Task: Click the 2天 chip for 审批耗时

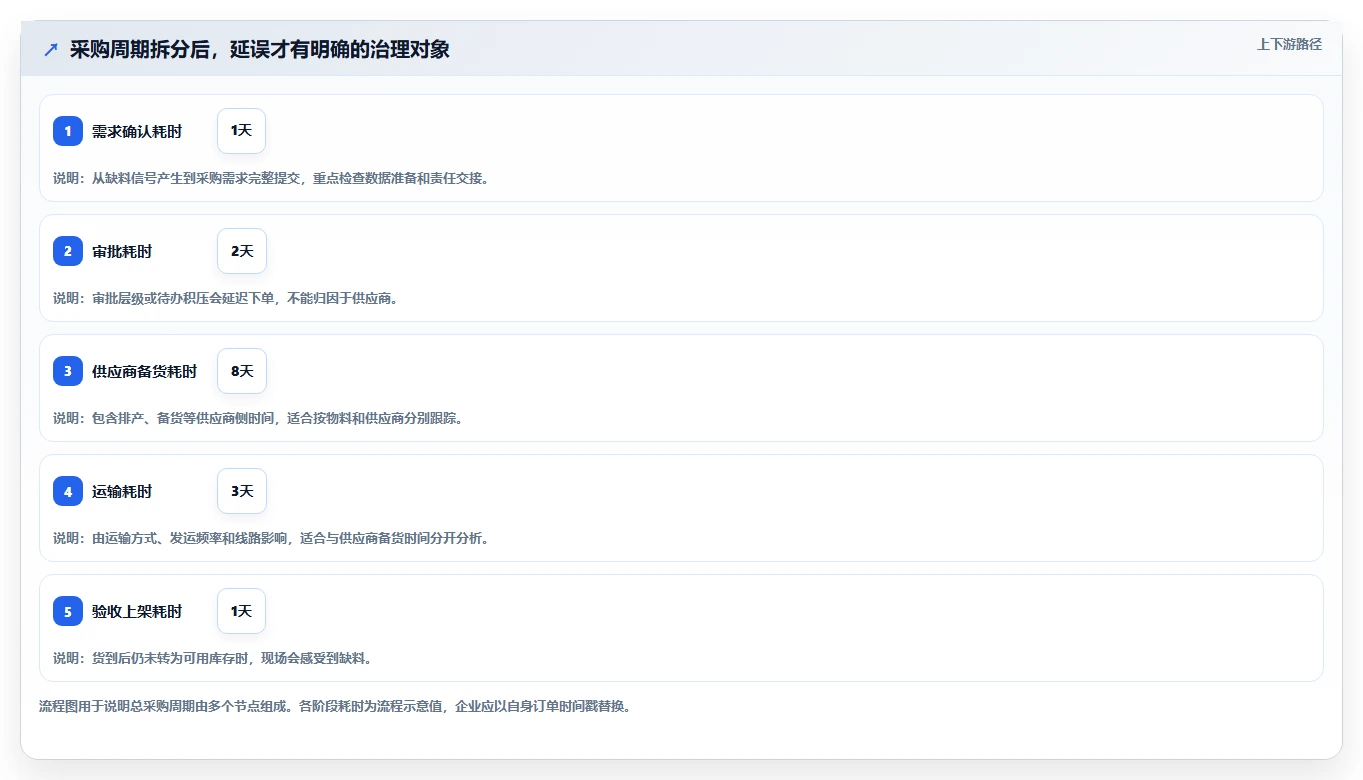Action: coord(242,251)
